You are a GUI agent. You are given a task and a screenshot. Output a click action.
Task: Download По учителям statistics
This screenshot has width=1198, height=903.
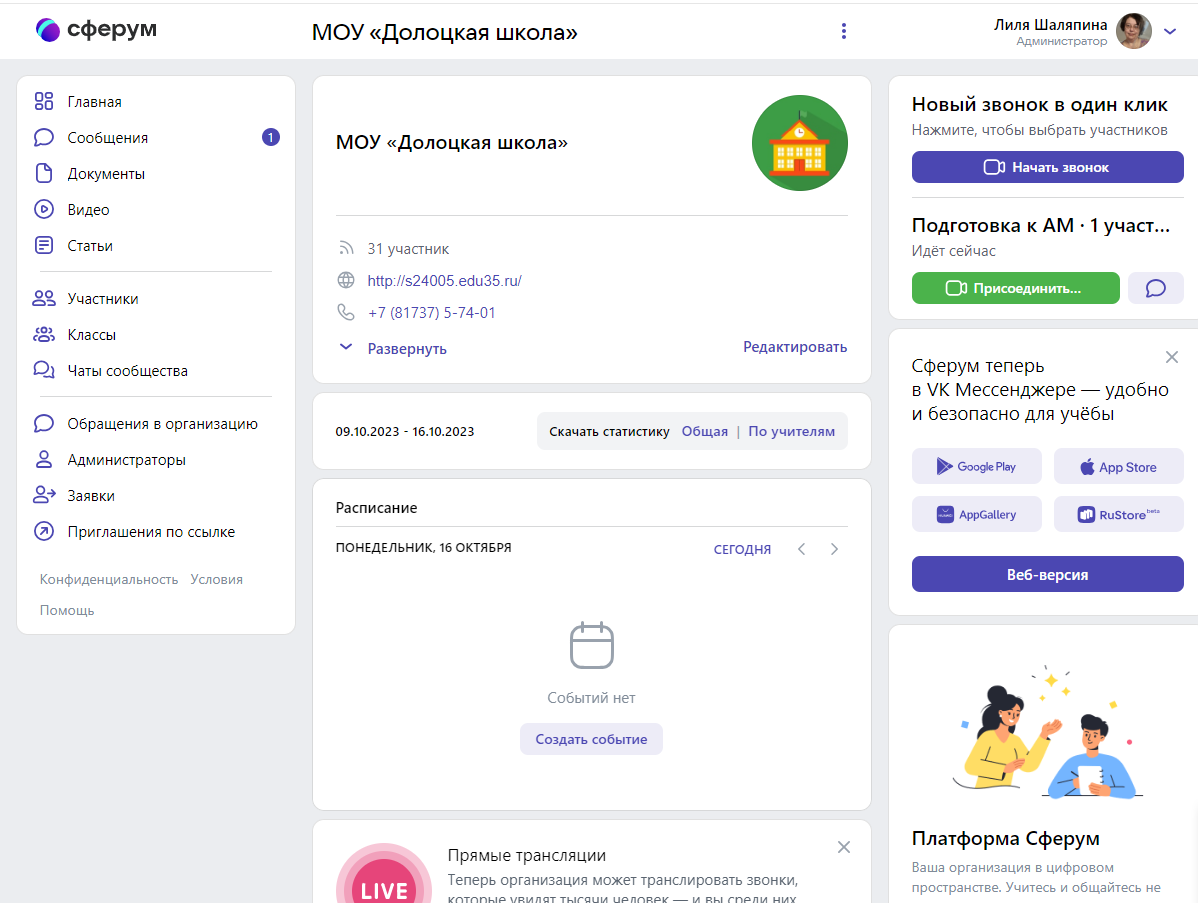pyautogui.click(x=792, y=432)
